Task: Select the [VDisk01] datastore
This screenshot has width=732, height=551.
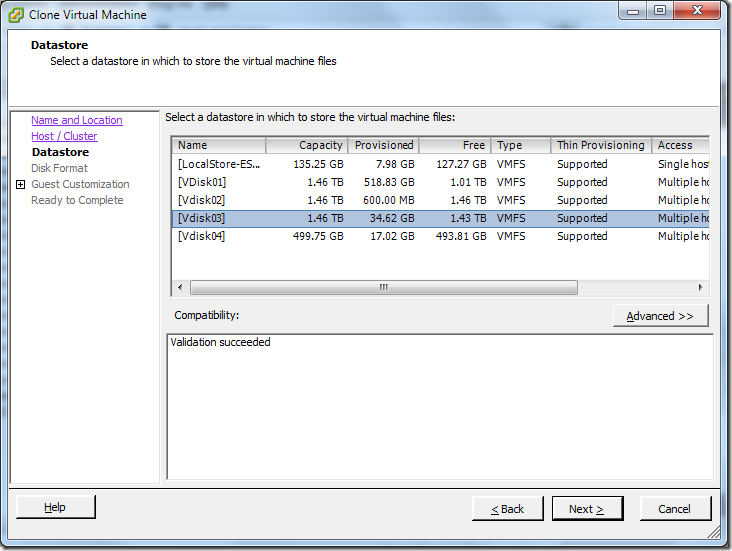Action: point(441,182)
